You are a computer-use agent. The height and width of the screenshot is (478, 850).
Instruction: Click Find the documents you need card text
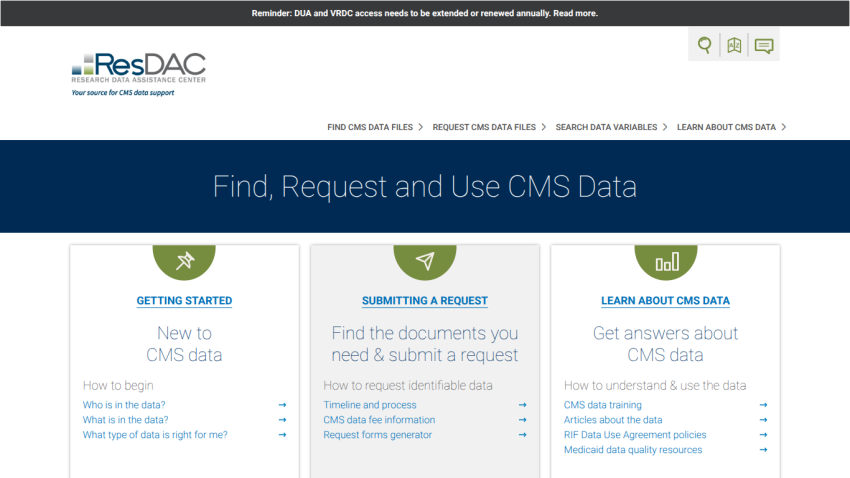[425, 344]
